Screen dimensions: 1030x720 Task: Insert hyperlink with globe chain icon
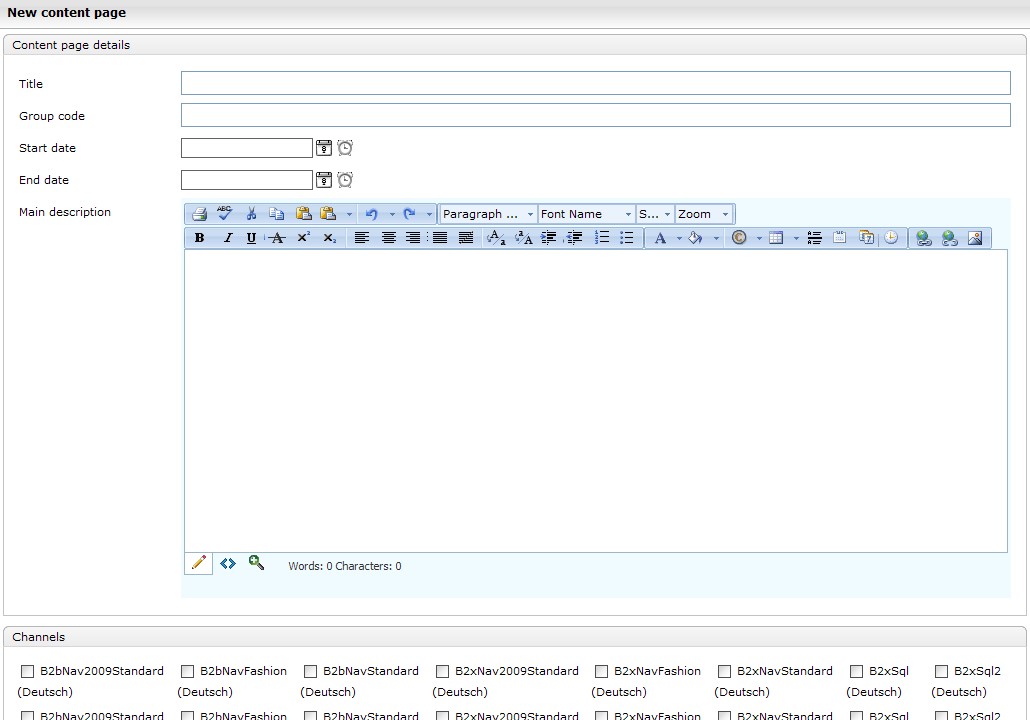[x=924, y=238]
